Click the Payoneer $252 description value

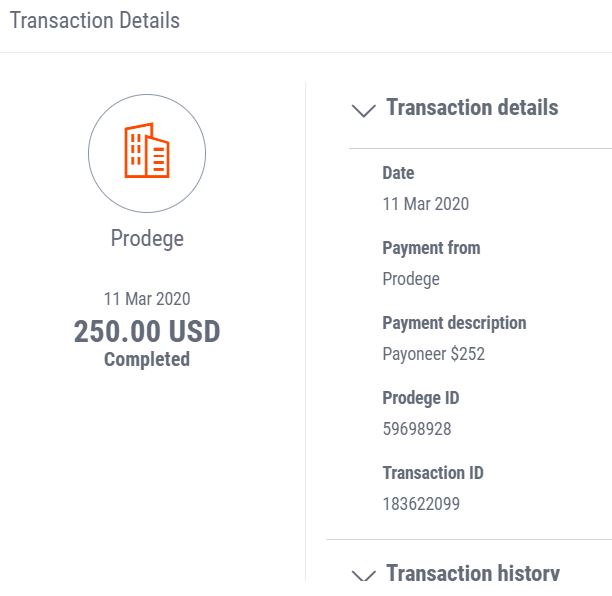coord(434,354)
